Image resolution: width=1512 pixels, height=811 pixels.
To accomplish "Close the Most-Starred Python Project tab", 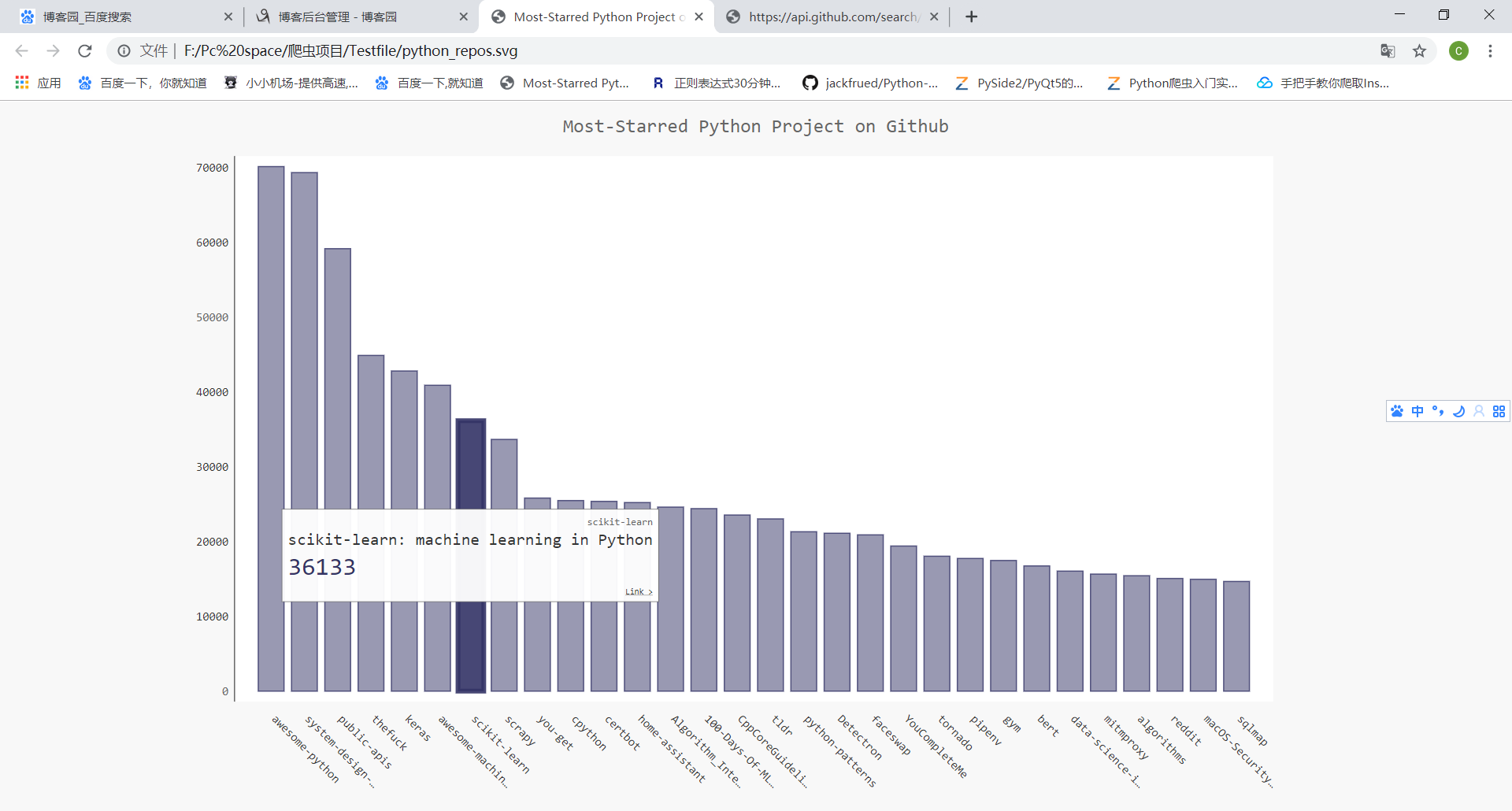I will (699, 17).
